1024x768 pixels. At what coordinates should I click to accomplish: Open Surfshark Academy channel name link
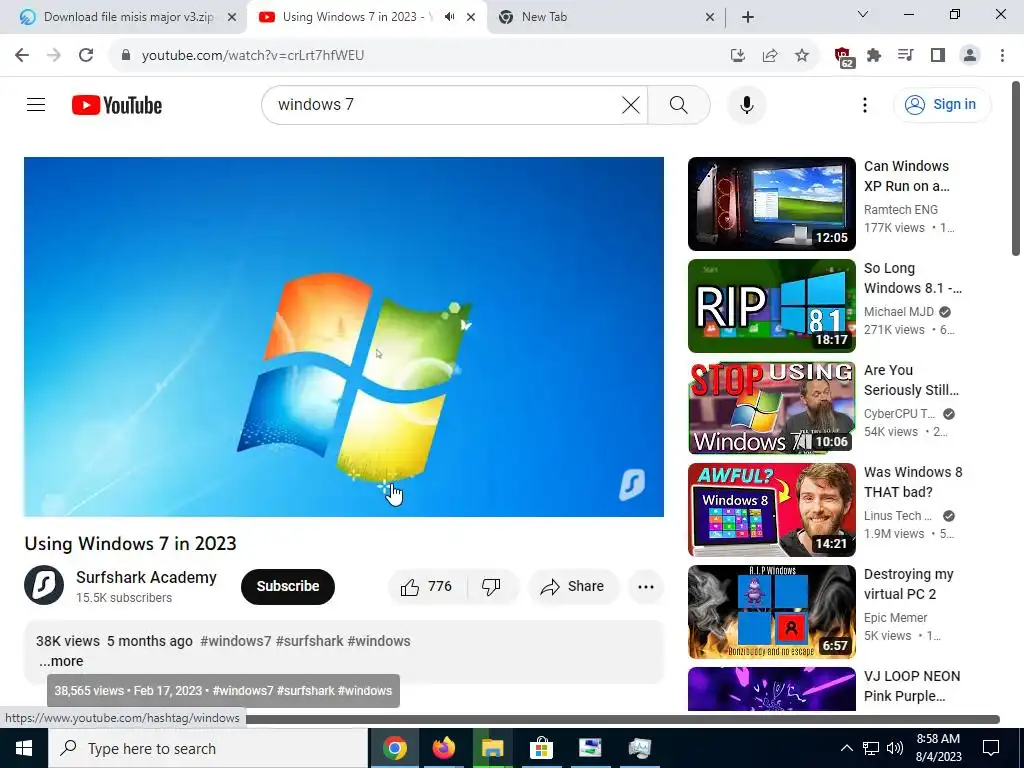(x=146, y=577)
